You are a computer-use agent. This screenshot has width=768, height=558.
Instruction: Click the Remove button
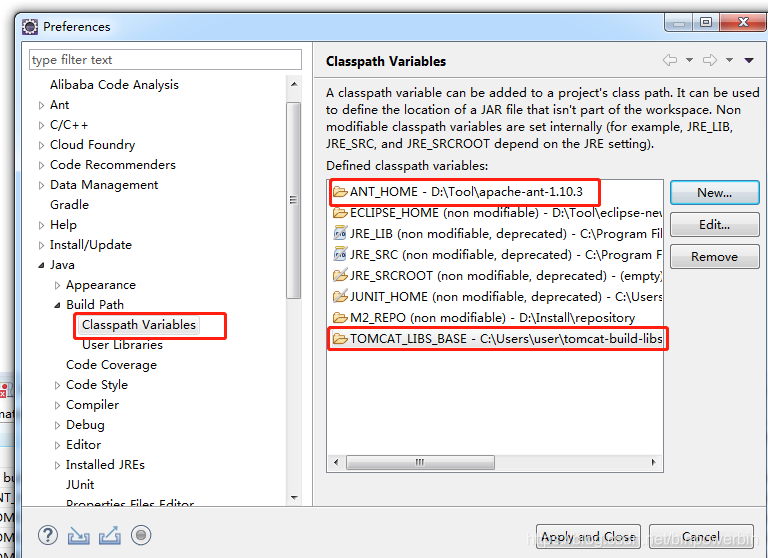click(715, 256)
